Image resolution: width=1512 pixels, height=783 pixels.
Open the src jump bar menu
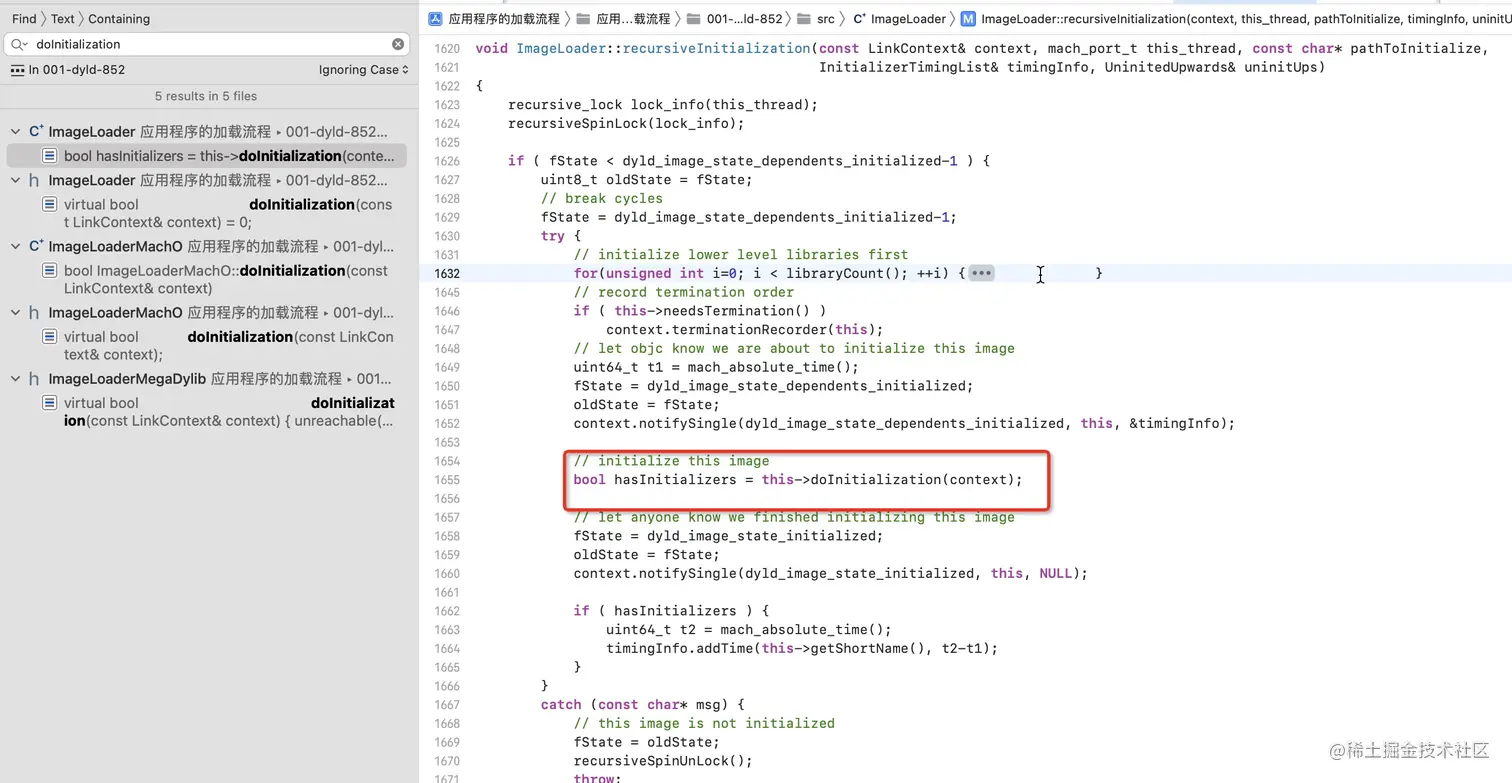[x=825, y=18]
